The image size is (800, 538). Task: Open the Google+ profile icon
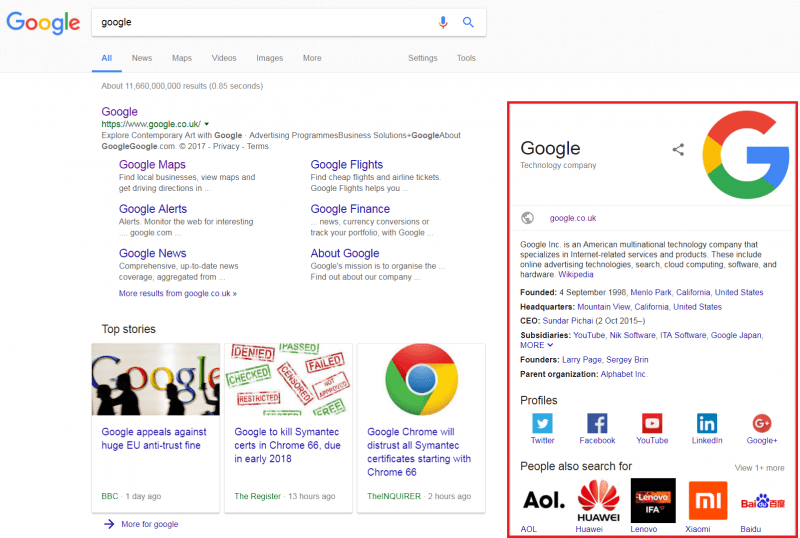(762, 423)
